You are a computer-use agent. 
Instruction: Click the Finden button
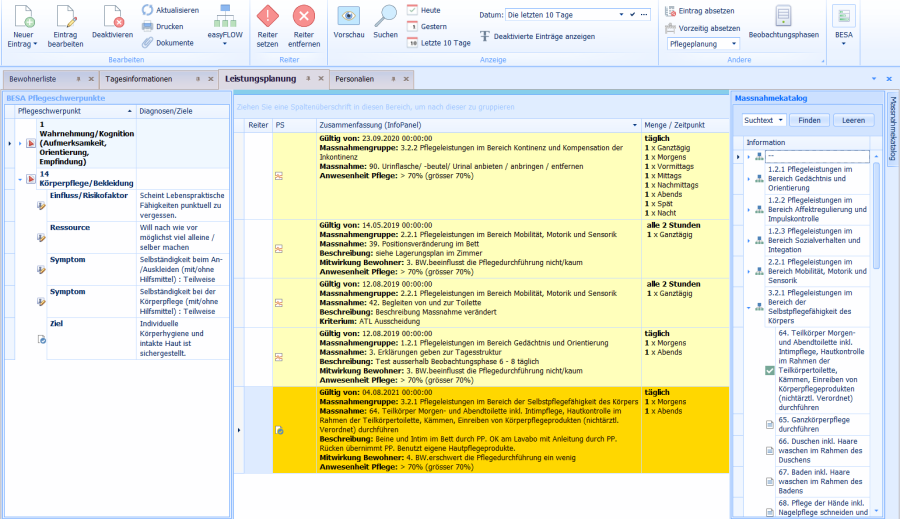click(x=810, y=120)
